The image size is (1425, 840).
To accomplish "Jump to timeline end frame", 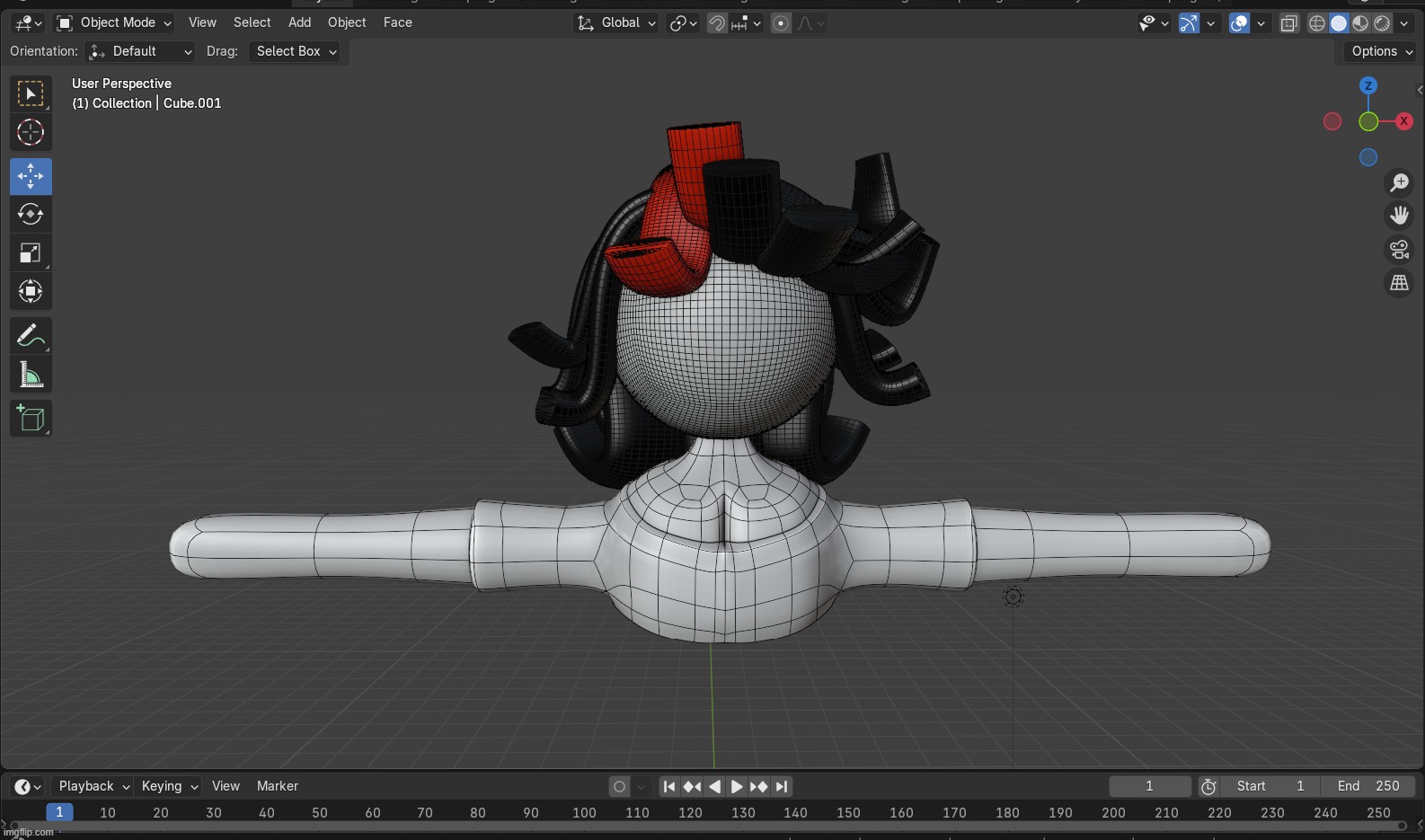I will coord(782,786).
